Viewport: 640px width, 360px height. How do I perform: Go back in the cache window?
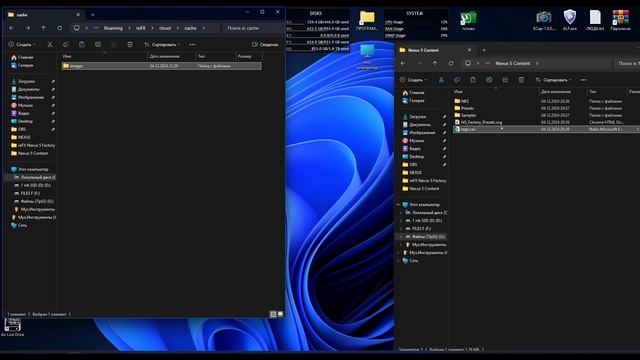click(11, 28)
